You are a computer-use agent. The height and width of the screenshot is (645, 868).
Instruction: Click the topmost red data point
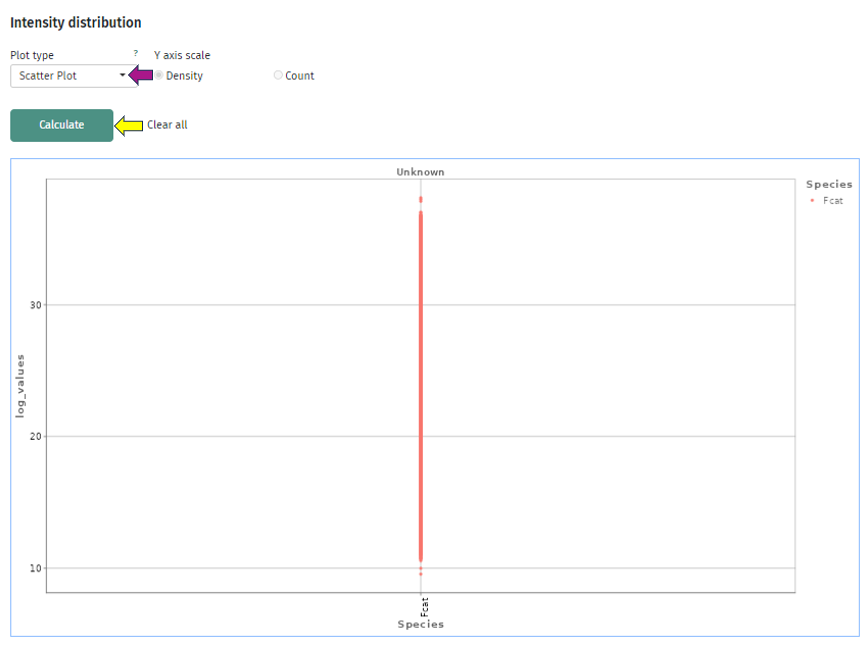click(x=420, y=198)
